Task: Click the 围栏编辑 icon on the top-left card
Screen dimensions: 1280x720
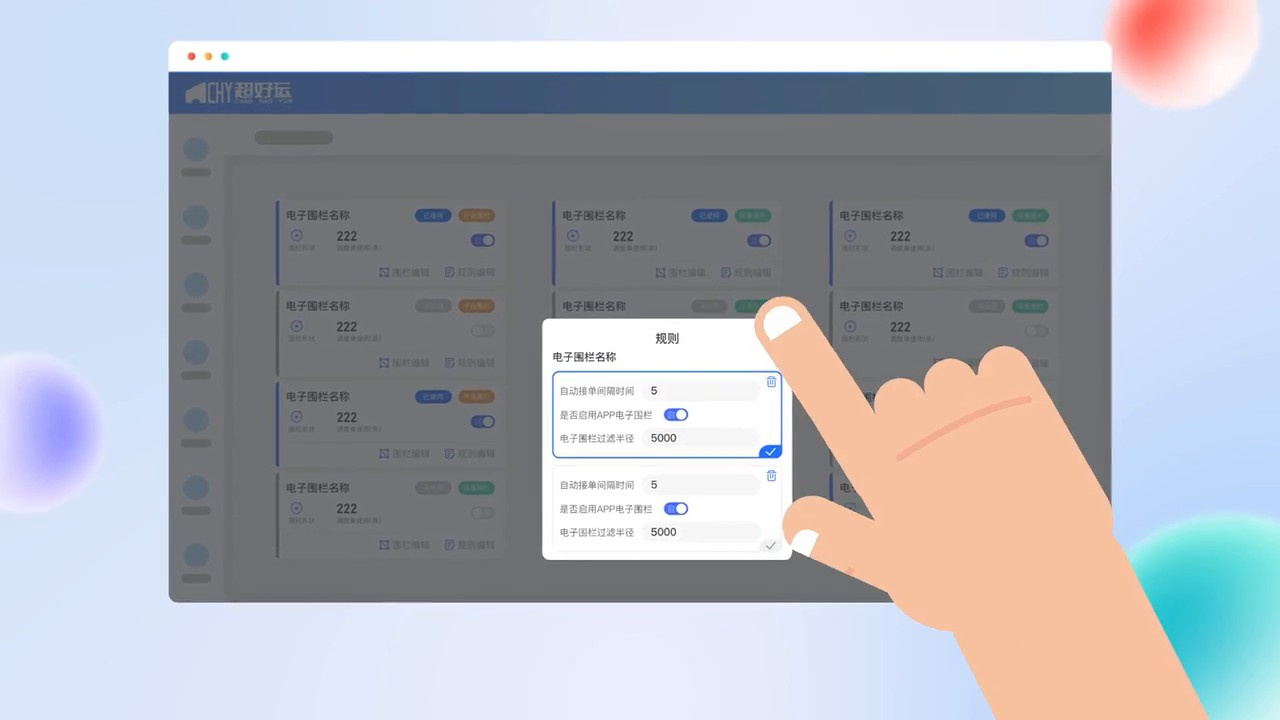Action: coord(385,272)
